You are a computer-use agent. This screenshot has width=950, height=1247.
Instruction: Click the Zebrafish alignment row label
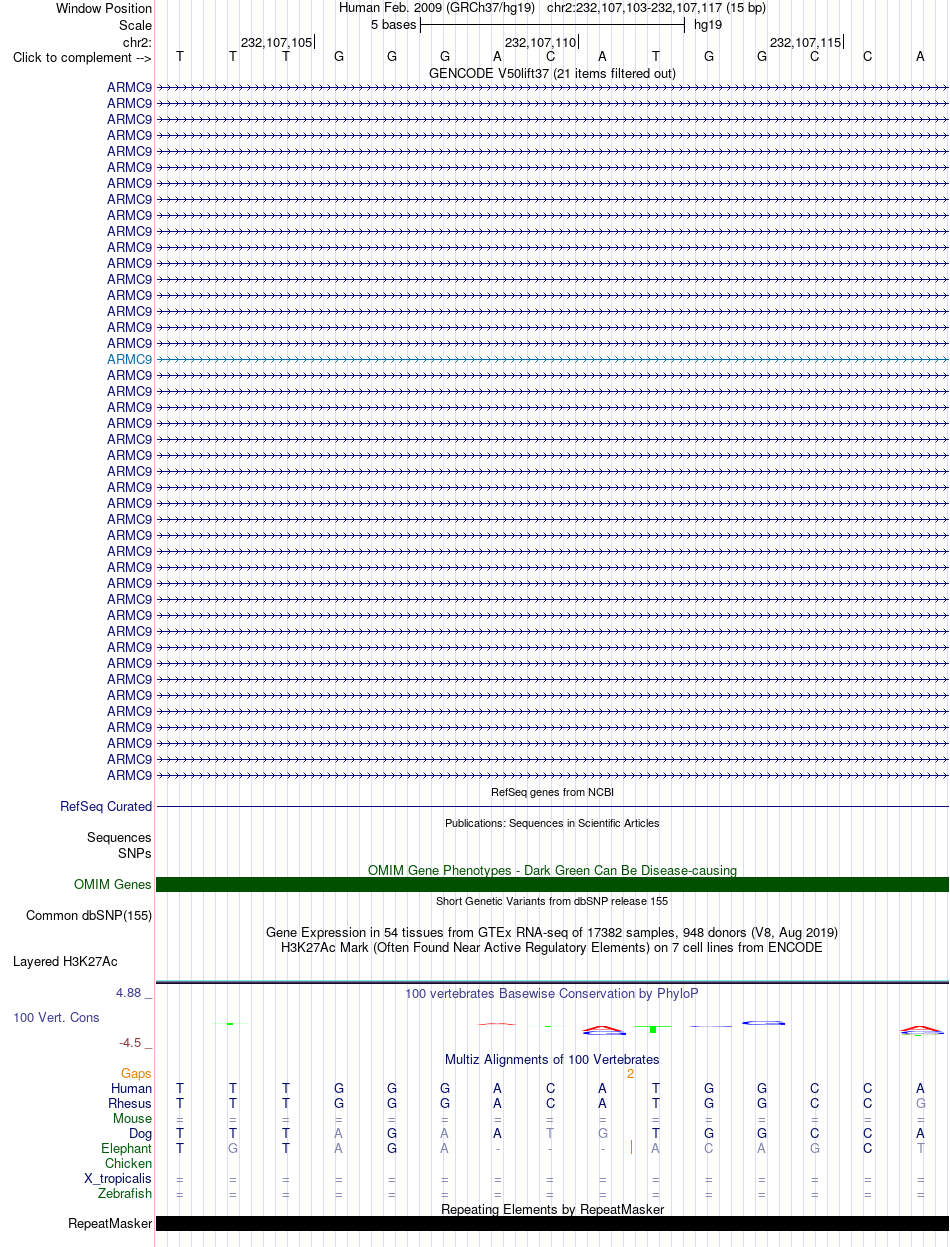pos(125,1194)
